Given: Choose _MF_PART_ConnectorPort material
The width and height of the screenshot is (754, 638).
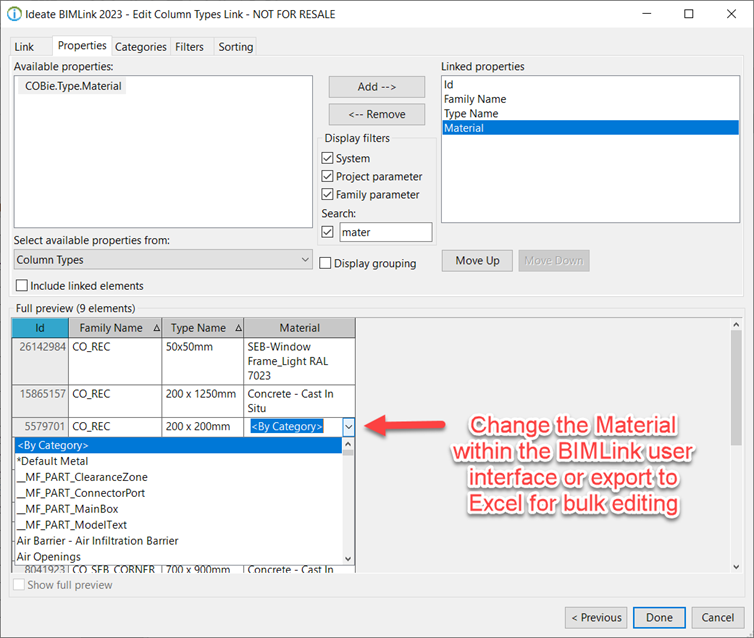Looking at the screenshot, I should [x=178, y=493].
